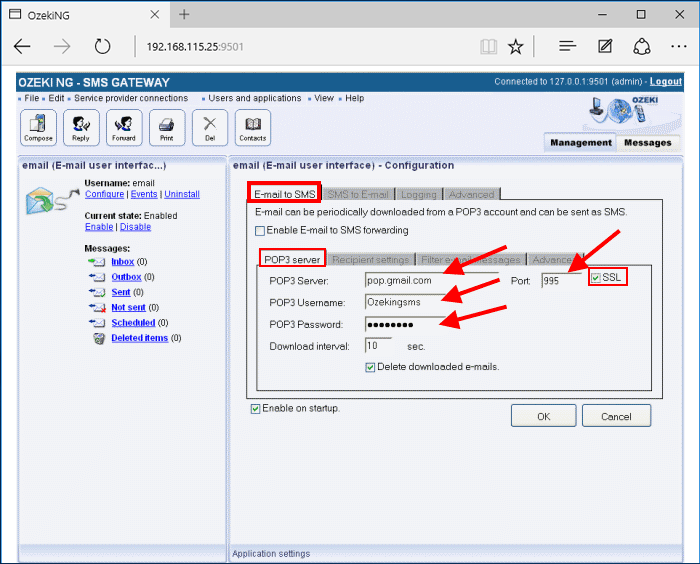Click the Deleted items trash icon

click(99, 338)
